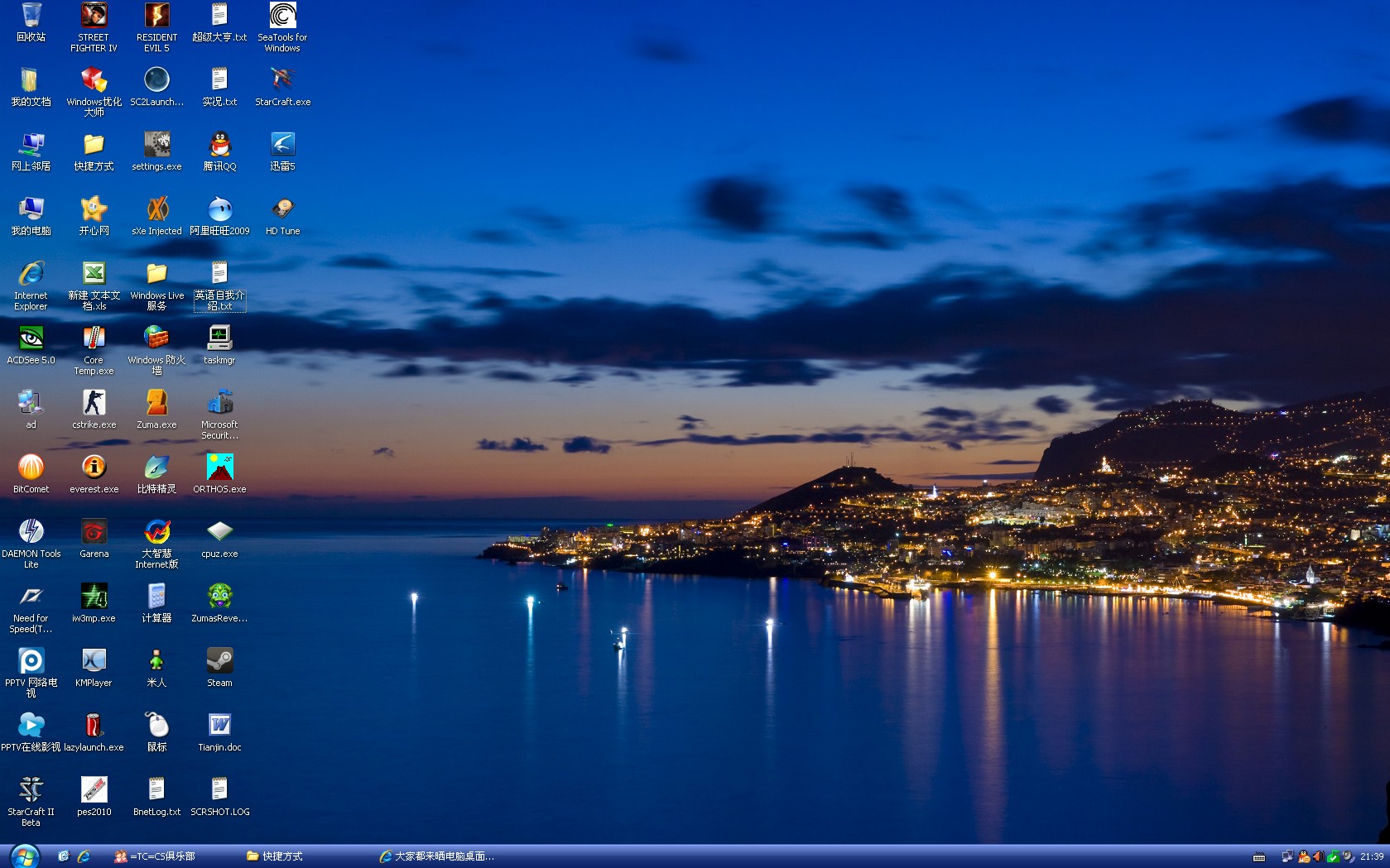The height and width of the screenshot is (868, 1390).
Task: Click the ACDSee 5.0 icon
Action: 31,345
